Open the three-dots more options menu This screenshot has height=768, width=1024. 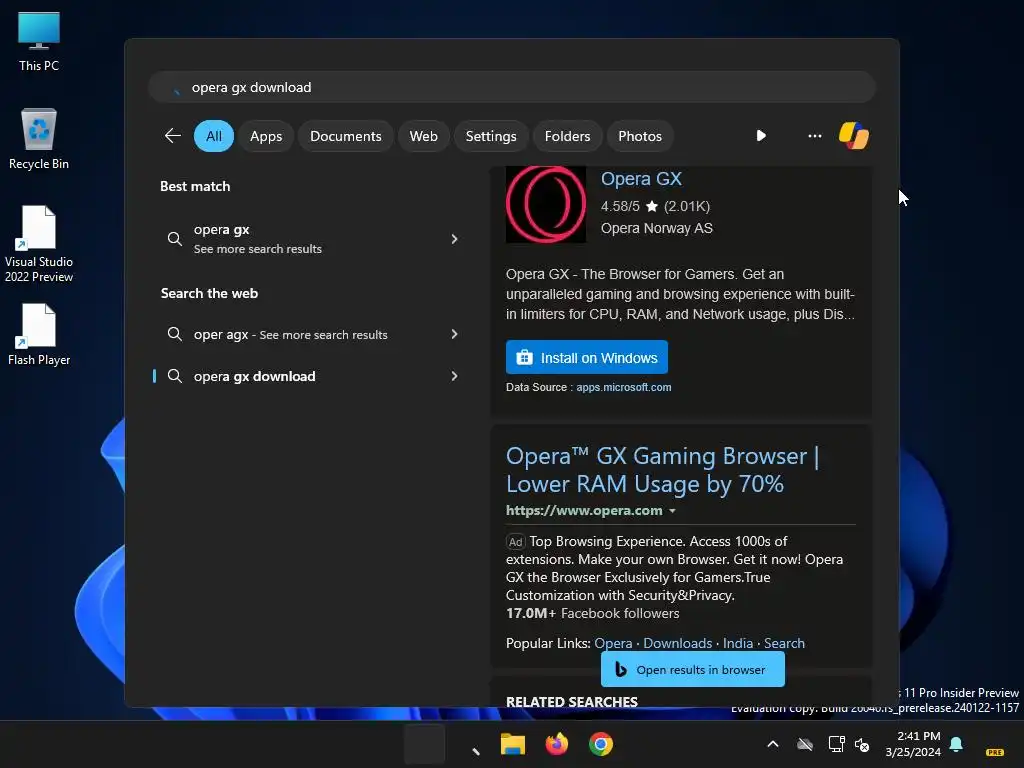814,136
